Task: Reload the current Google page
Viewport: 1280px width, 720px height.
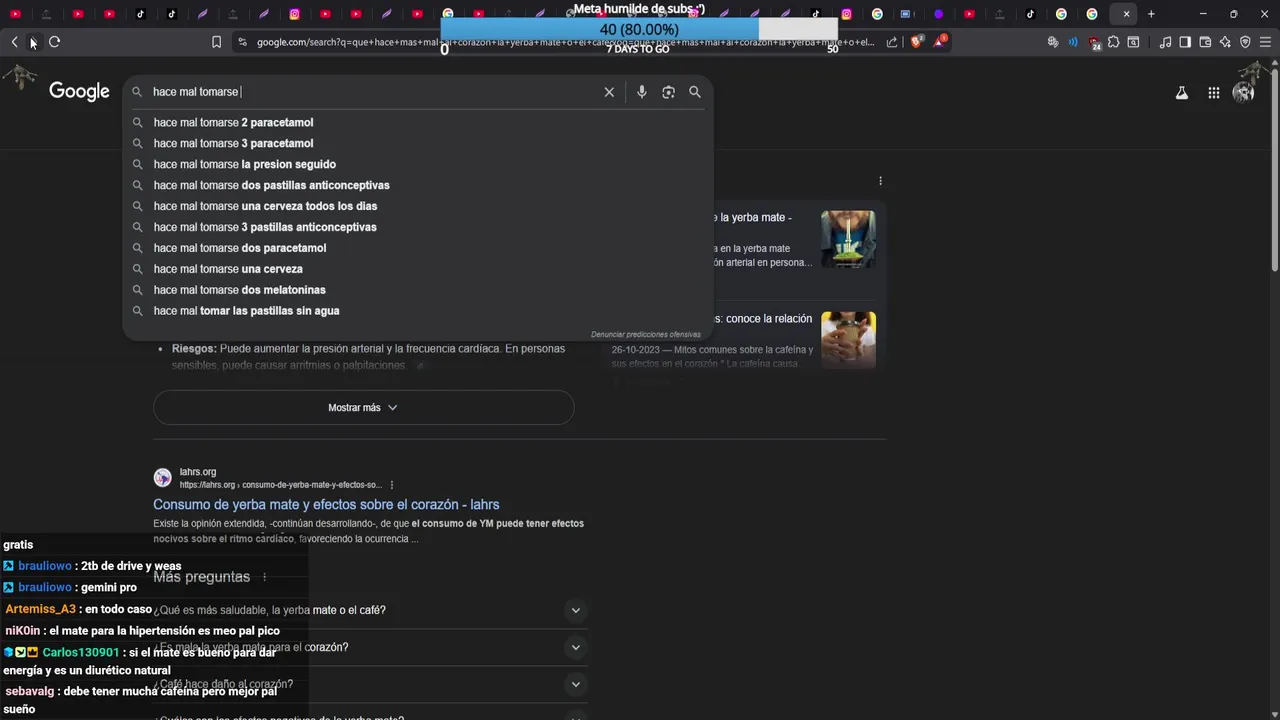Action: click(x=54, y=42)
